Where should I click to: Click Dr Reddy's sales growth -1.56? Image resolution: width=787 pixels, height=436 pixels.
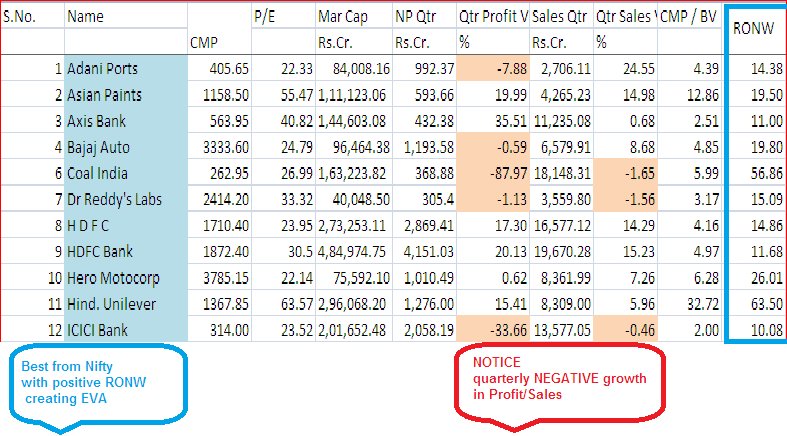pyautogui.click(x=625, y=199)
